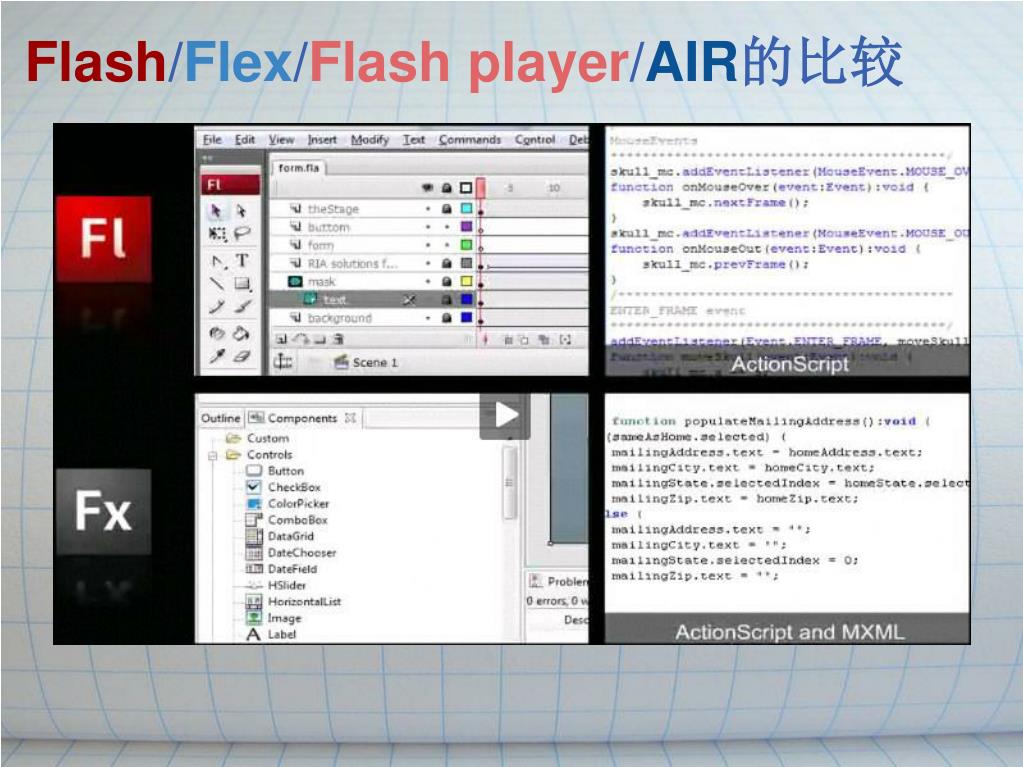The image size is (1023, 767).
Task: Open the View menu
Action: [x=281, y=140]
